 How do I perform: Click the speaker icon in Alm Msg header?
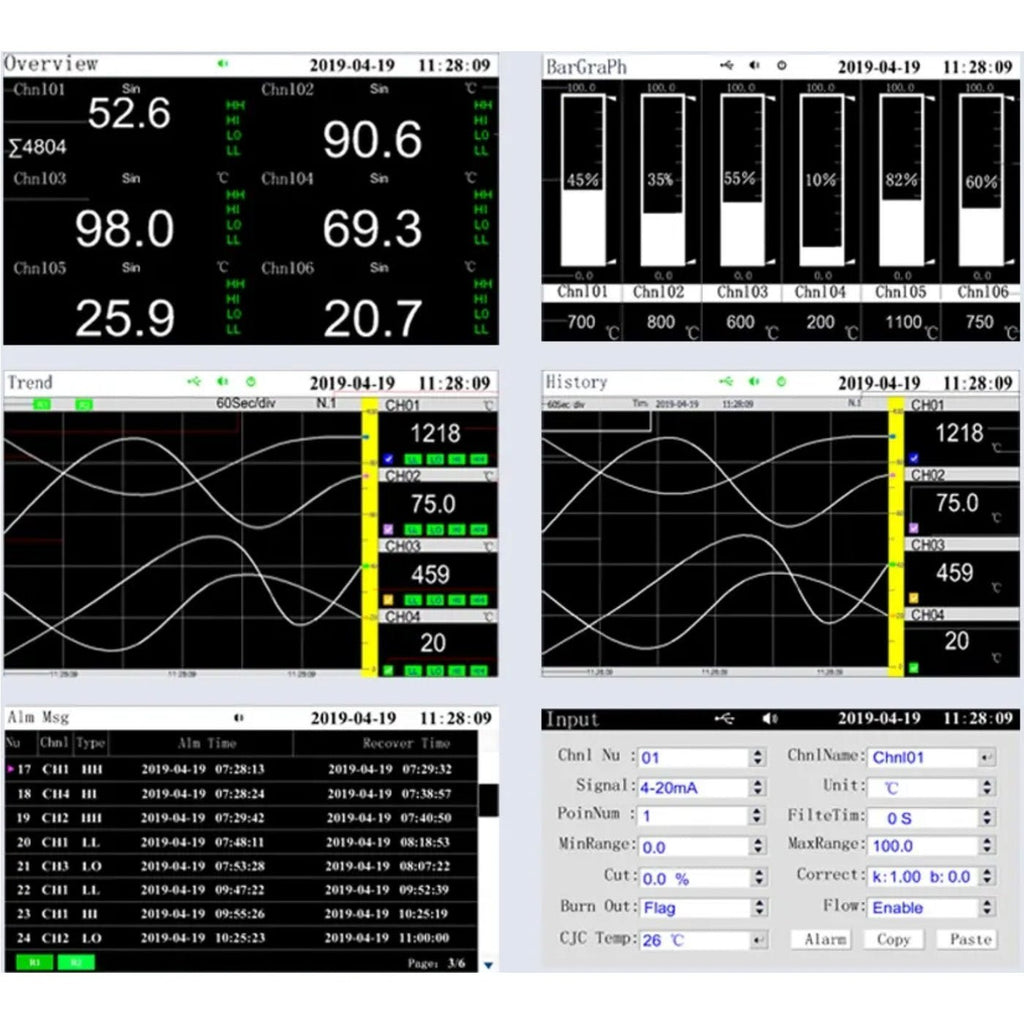click(x=238, y=718)
